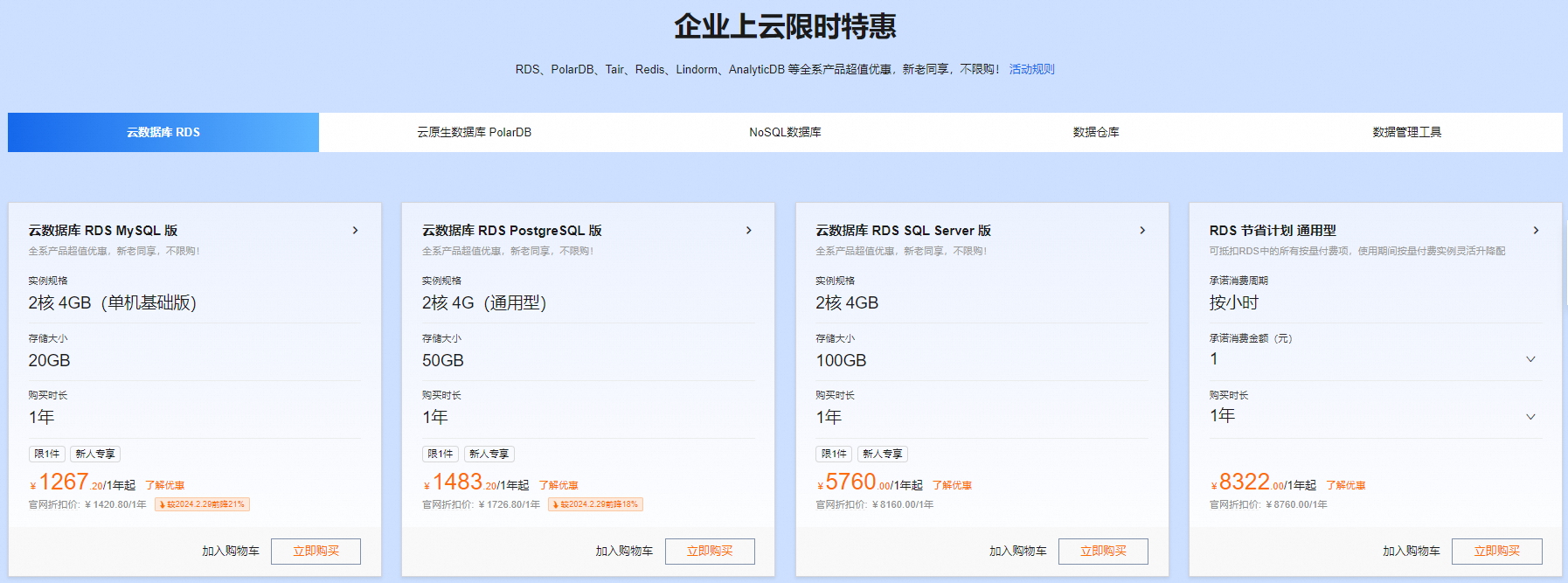Expand the 购买时长 dropdown in 节省计划 card
This screenshot has height=583, width=1568.
[x=1530, y=417]
